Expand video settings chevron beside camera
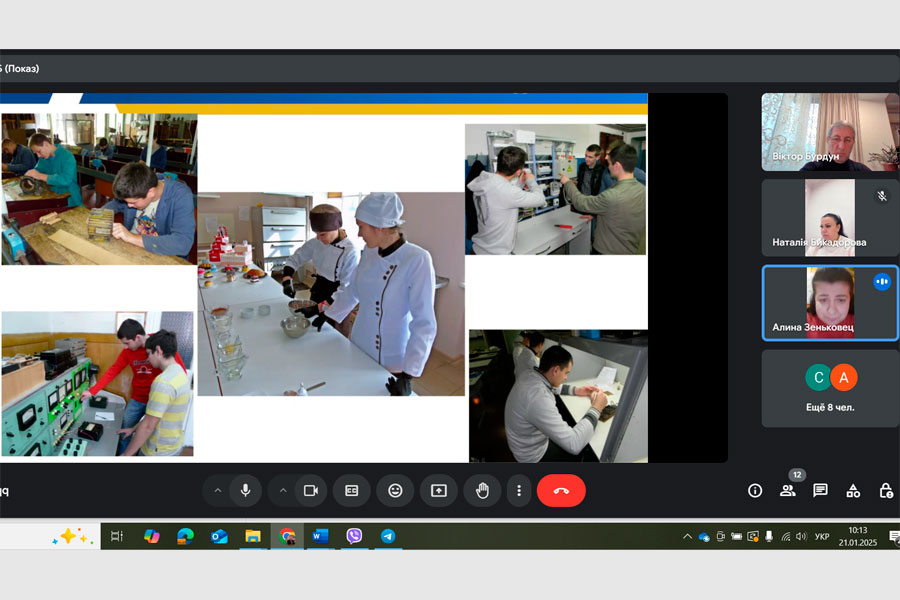 pos(283,491)
